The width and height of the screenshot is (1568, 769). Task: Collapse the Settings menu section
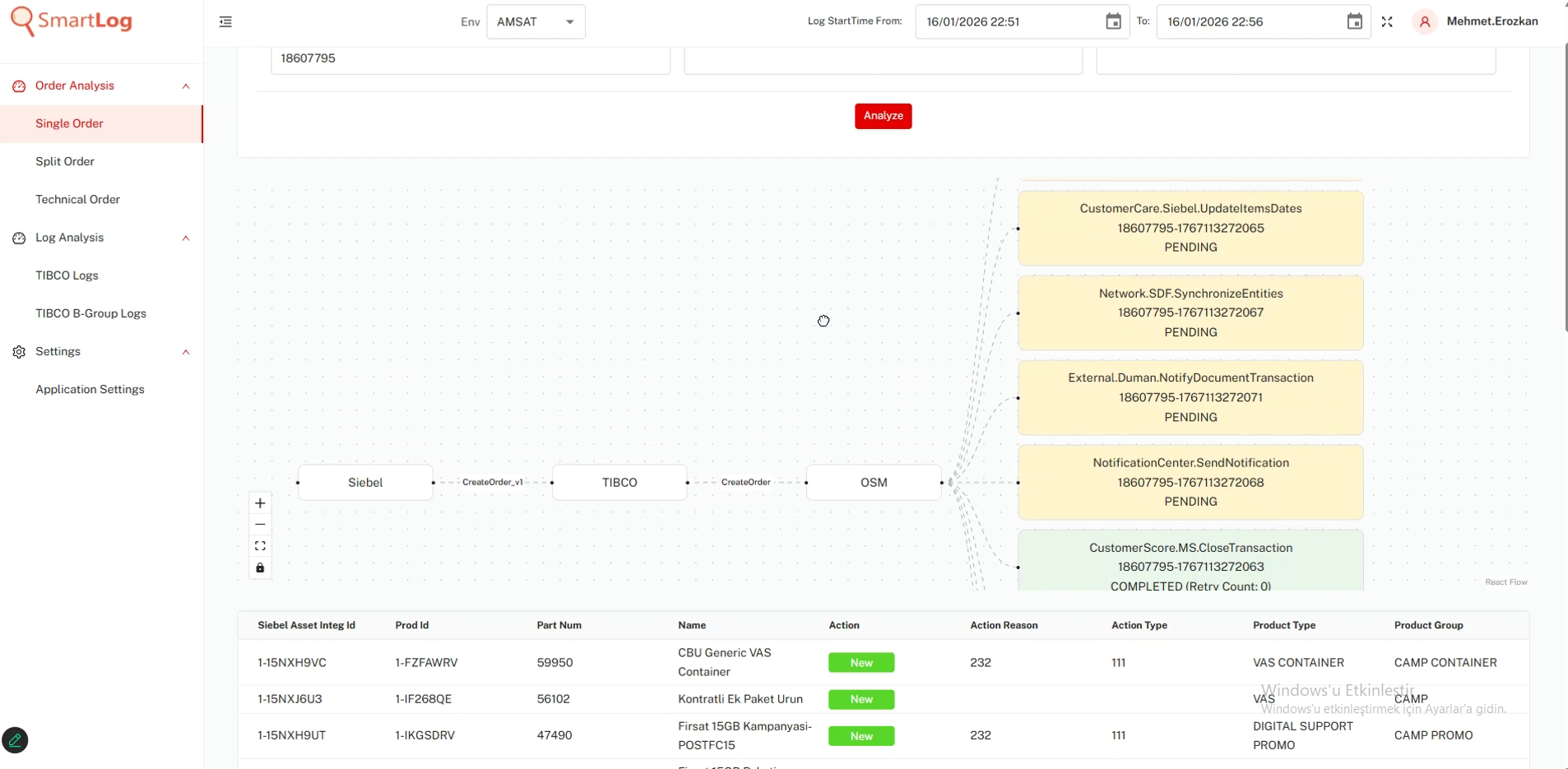click(186, 352)
